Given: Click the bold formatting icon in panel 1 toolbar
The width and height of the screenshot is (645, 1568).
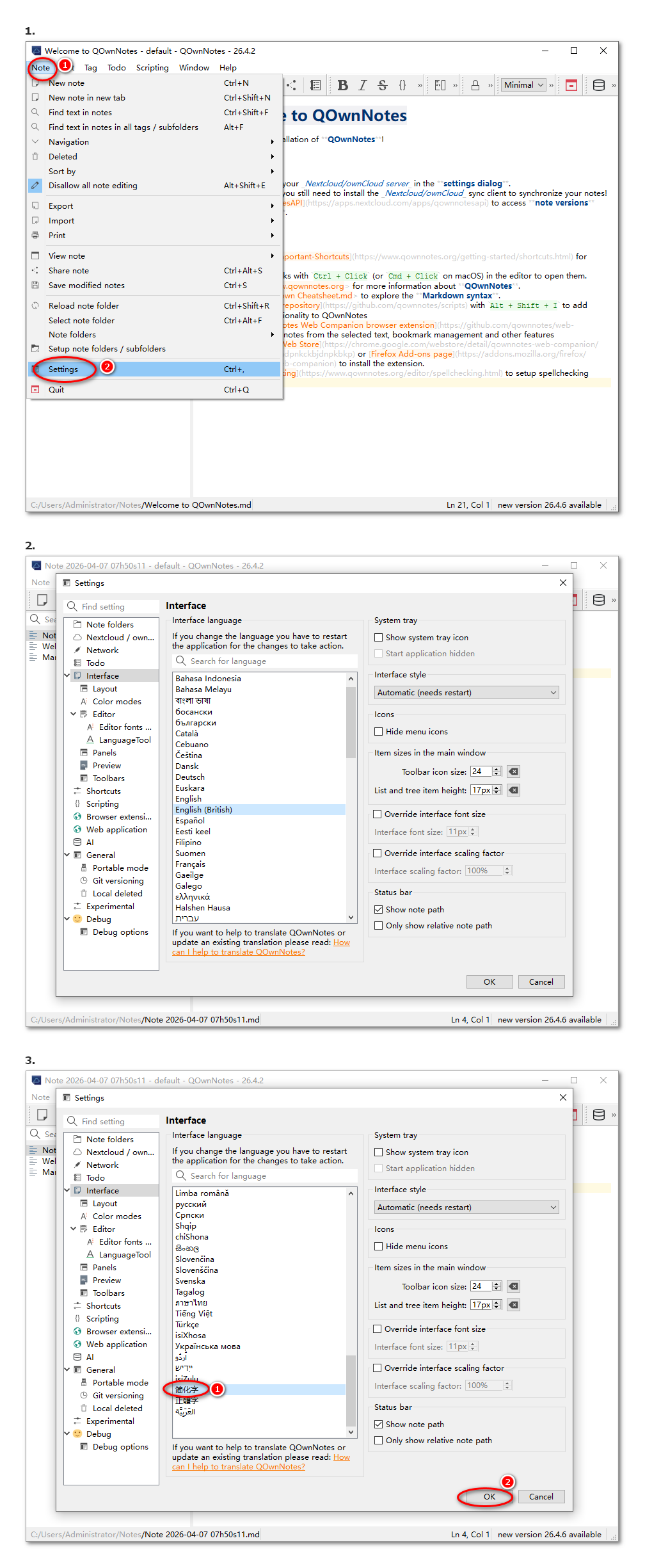Looking at the screenshot, I should [x=343, y=85].
